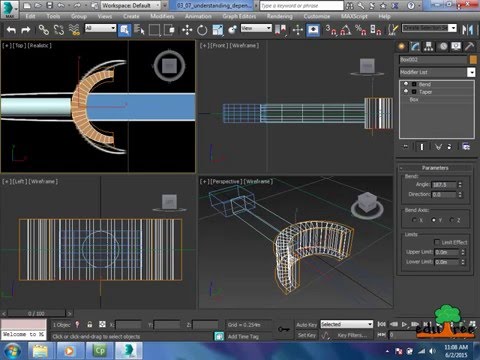The height and width of the screenshot is (360, 480).
Task: Click Edit Named Selection Sets icon
Action: click(x=393, y=30)
